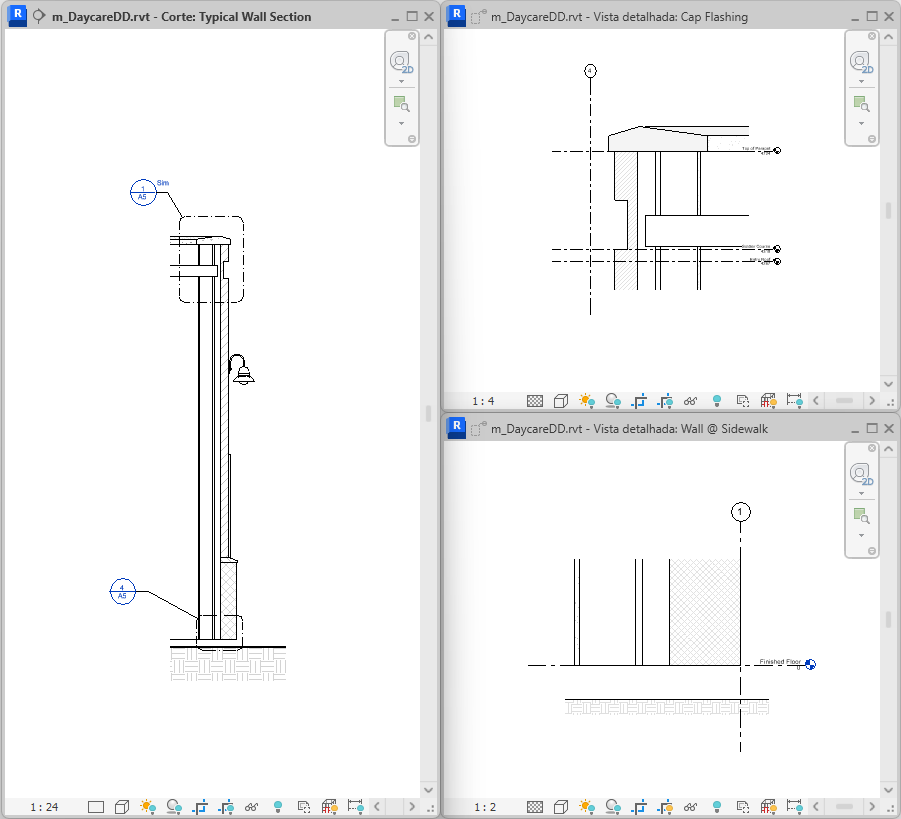Open Detail Level in Wall @ Sidewalk view
The image size is (901, 819).
tap(535, 807)
